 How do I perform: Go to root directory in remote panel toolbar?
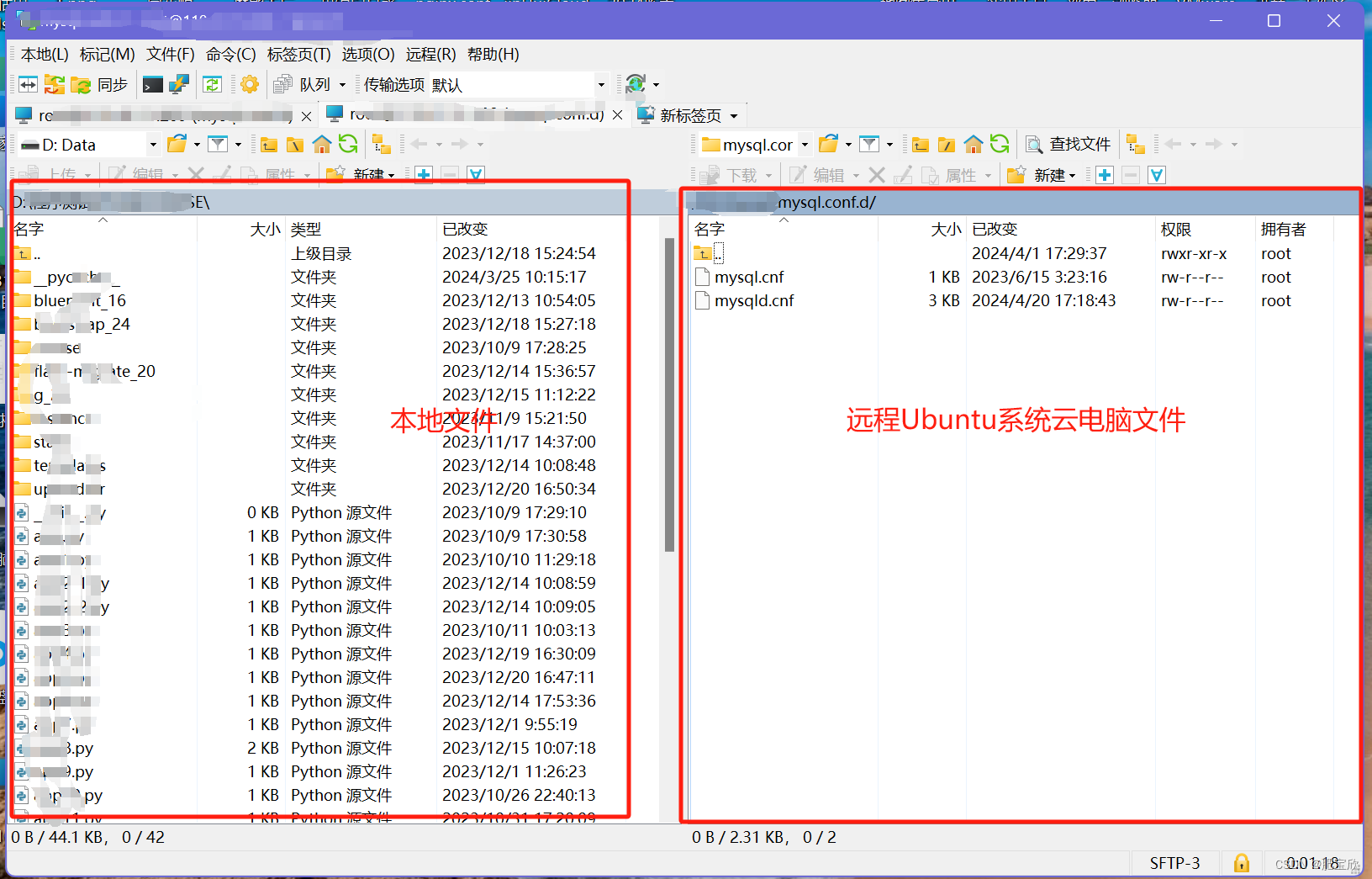click(x=947, y=145)
